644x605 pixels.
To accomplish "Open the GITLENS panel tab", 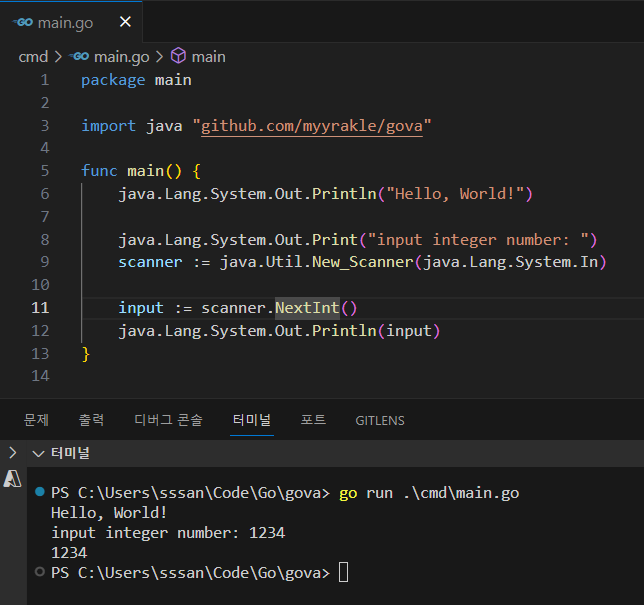I will point(380,421).
